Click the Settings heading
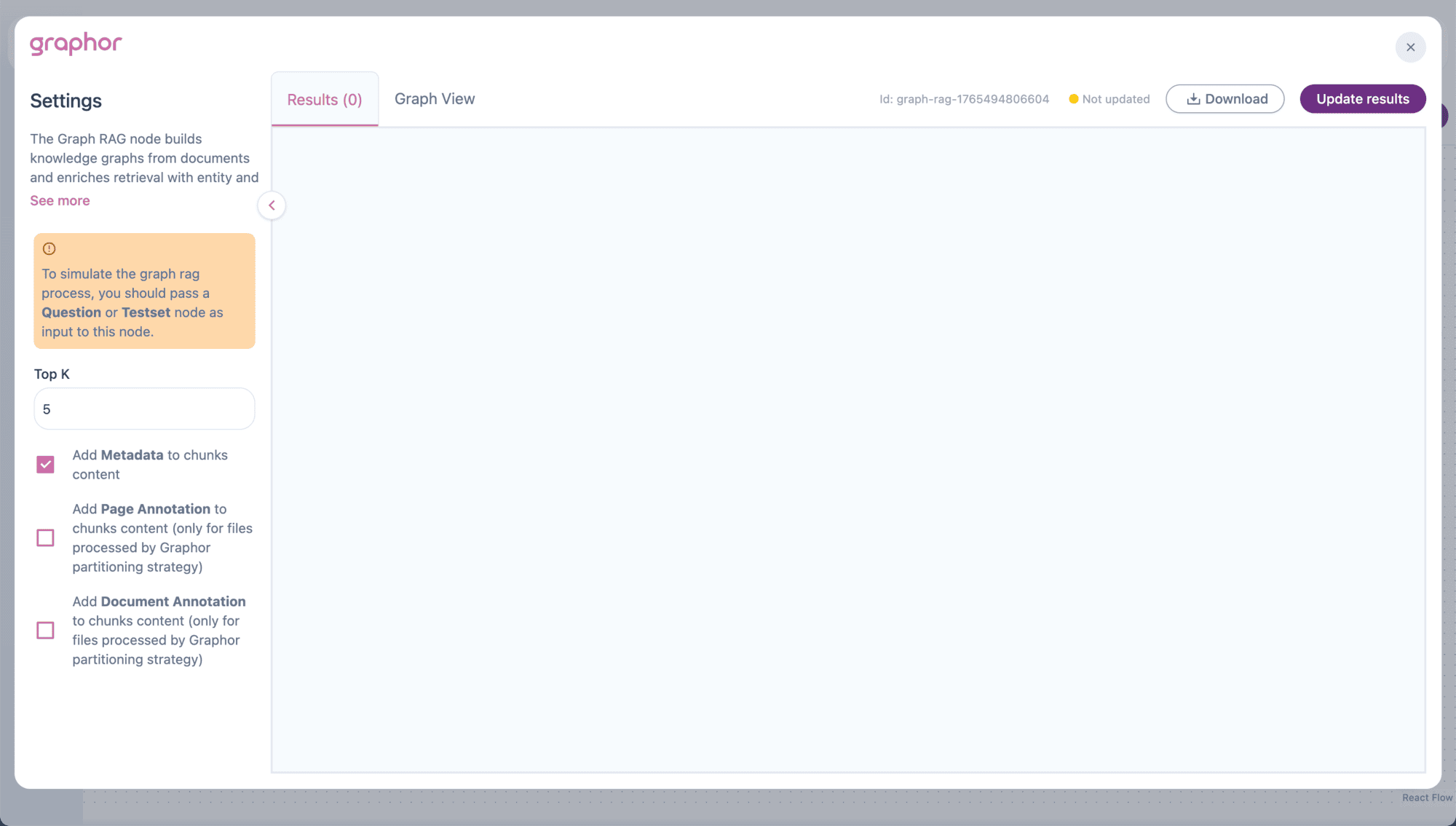 click(66, 101)
